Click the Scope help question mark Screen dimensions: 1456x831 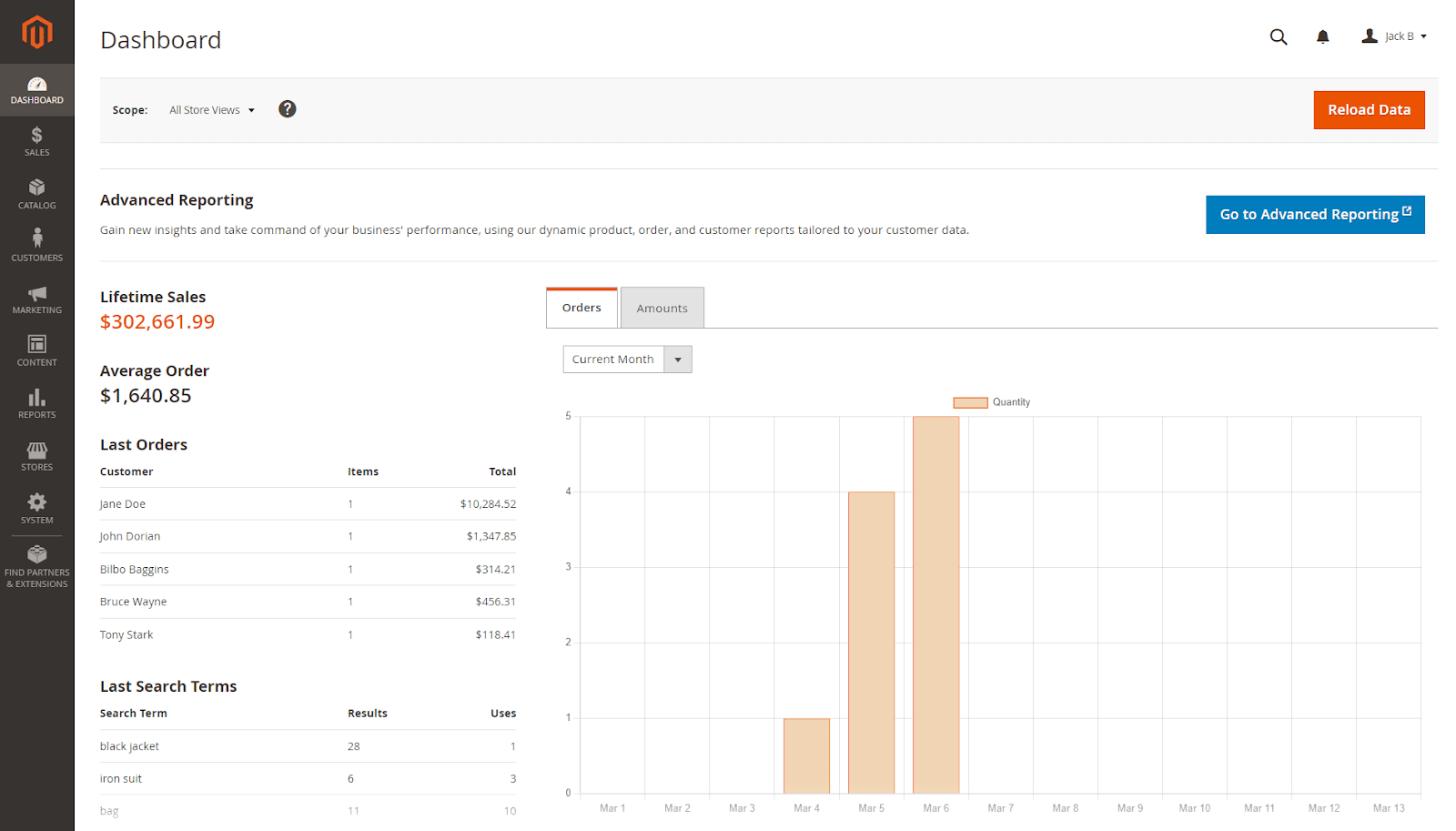tap(287, 108)
